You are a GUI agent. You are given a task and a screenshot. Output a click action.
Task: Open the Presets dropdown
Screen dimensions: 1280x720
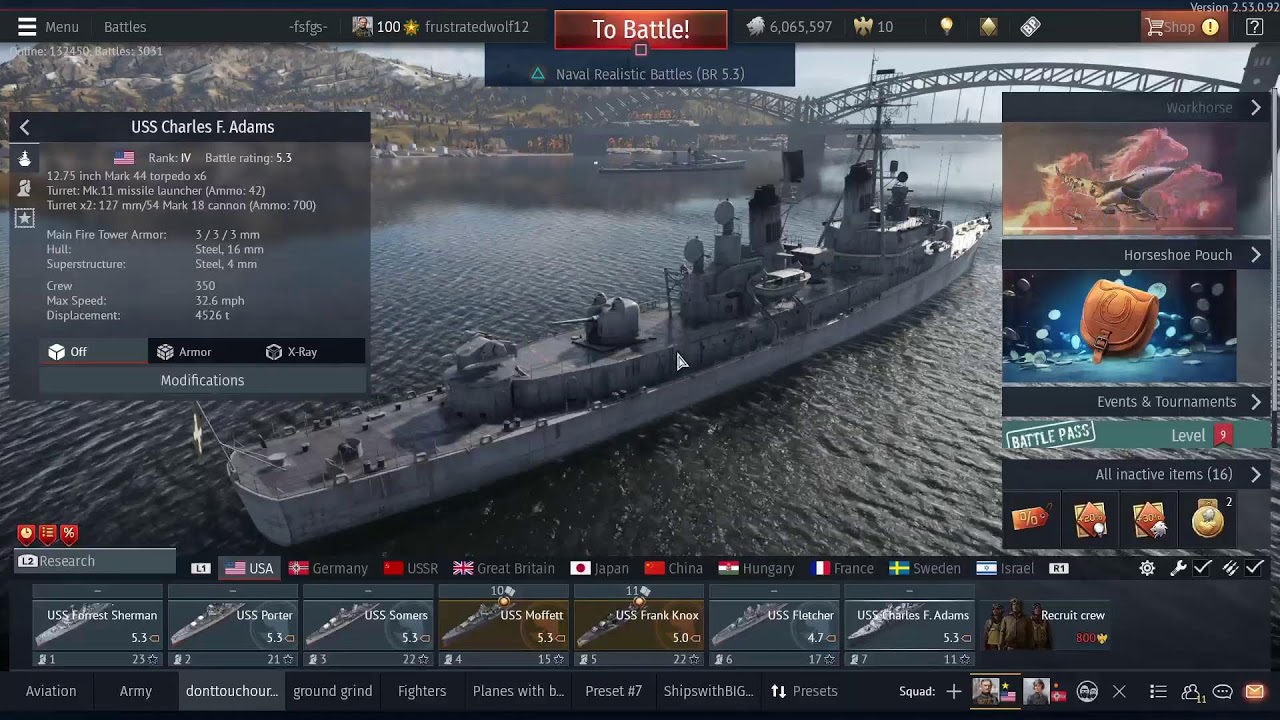coord(804,691)
